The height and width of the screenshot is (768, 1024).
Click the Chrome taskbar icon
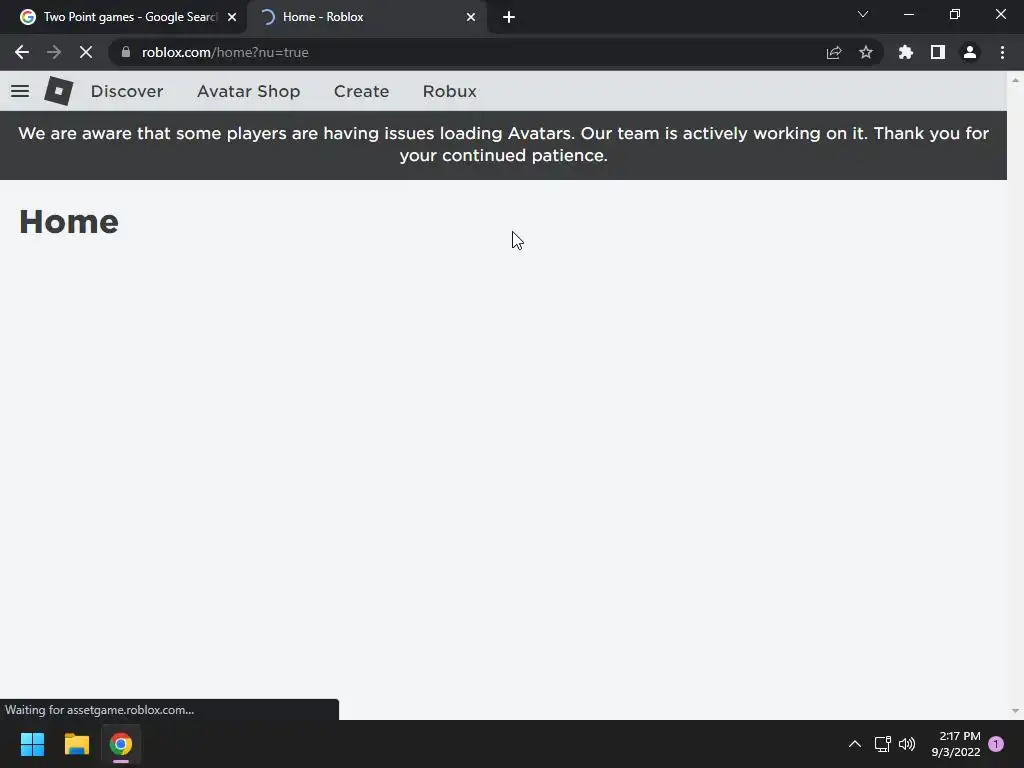(x=121, y=744)
